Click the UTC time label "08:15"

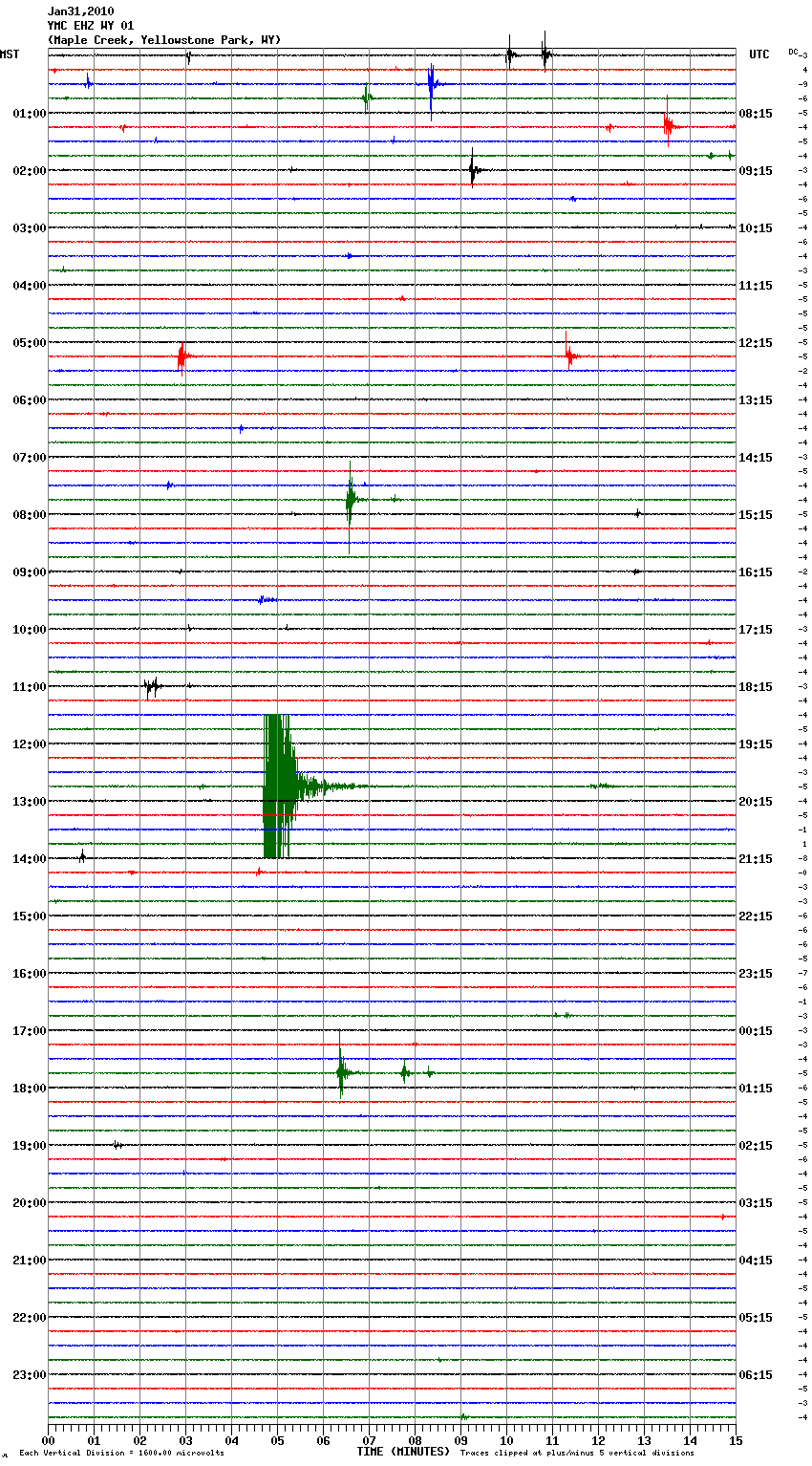pos(756,114)
